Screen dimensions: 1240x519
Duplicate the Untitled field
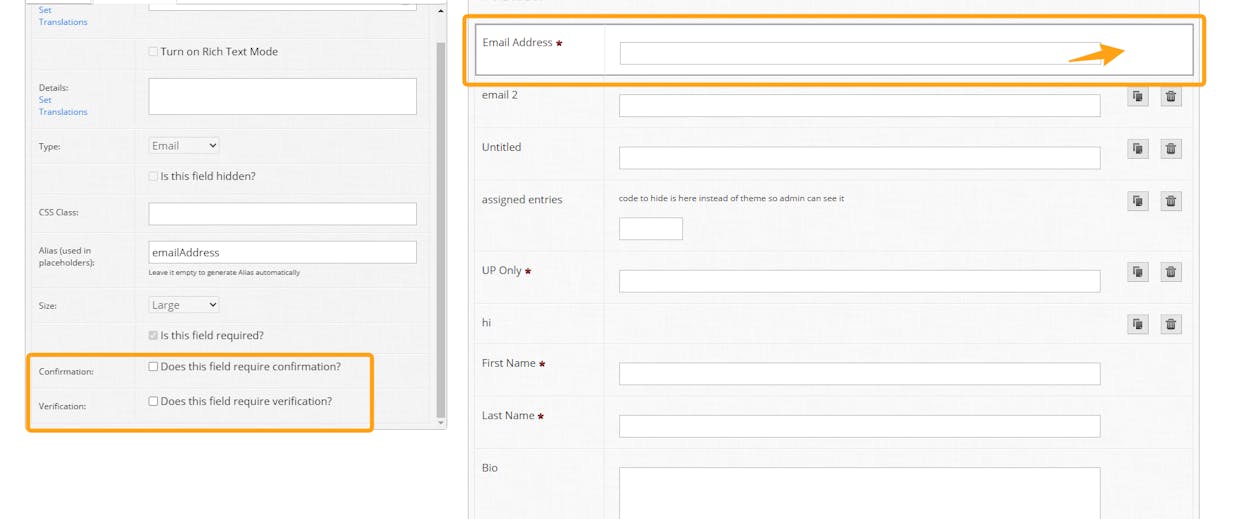(x=1138, y=149)
